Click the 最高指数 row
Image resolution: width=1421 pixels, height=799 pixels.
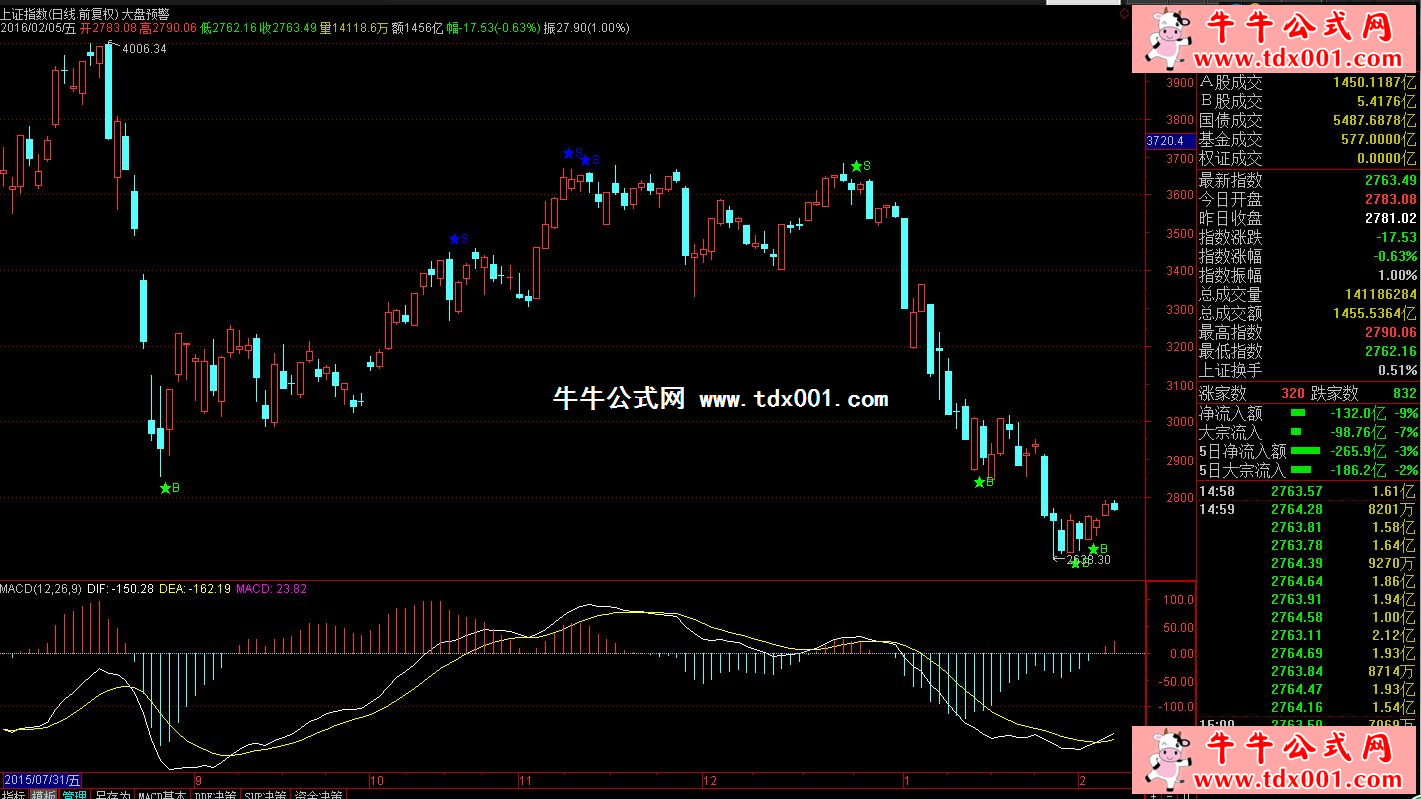(1308, 333)
